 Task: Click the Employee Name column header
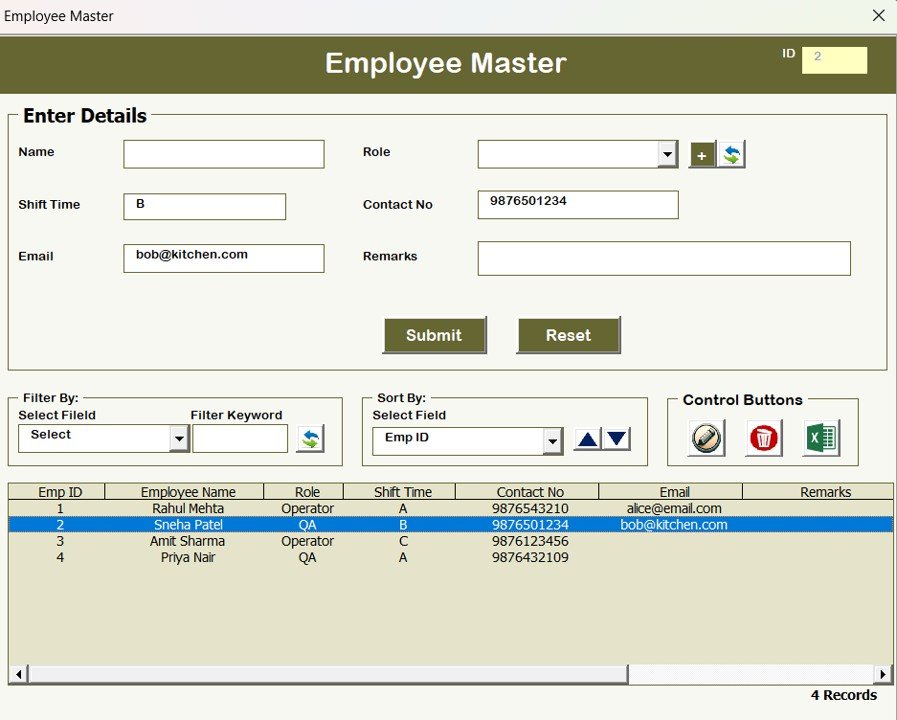click(186, 491)
